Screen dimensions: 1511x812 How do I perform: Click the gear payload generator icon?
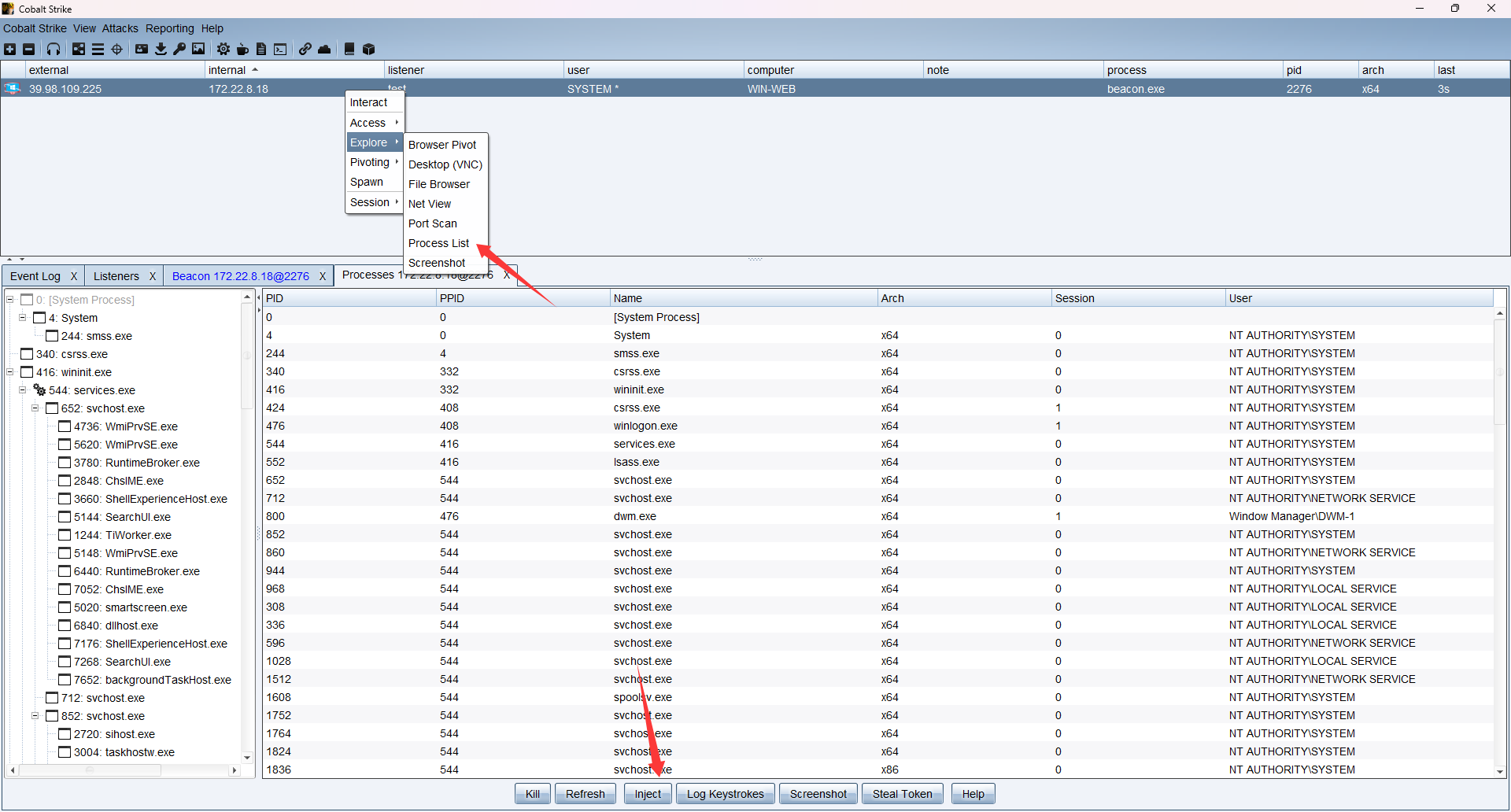click(224, 49)
